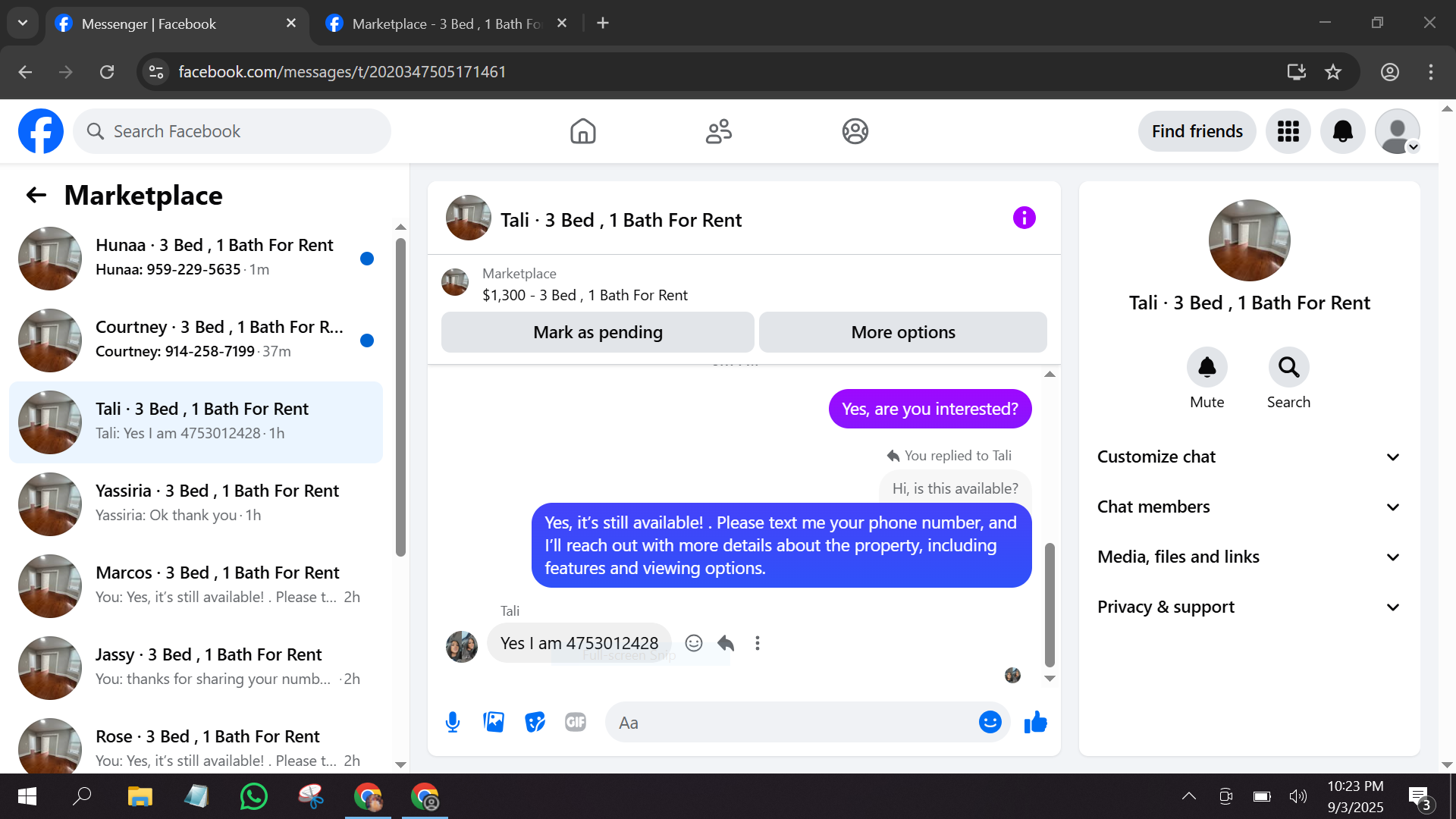This screenshot has width=1456, height=819.
Task: Choose a sticker with the sticker icon
Action: (535, 723)
